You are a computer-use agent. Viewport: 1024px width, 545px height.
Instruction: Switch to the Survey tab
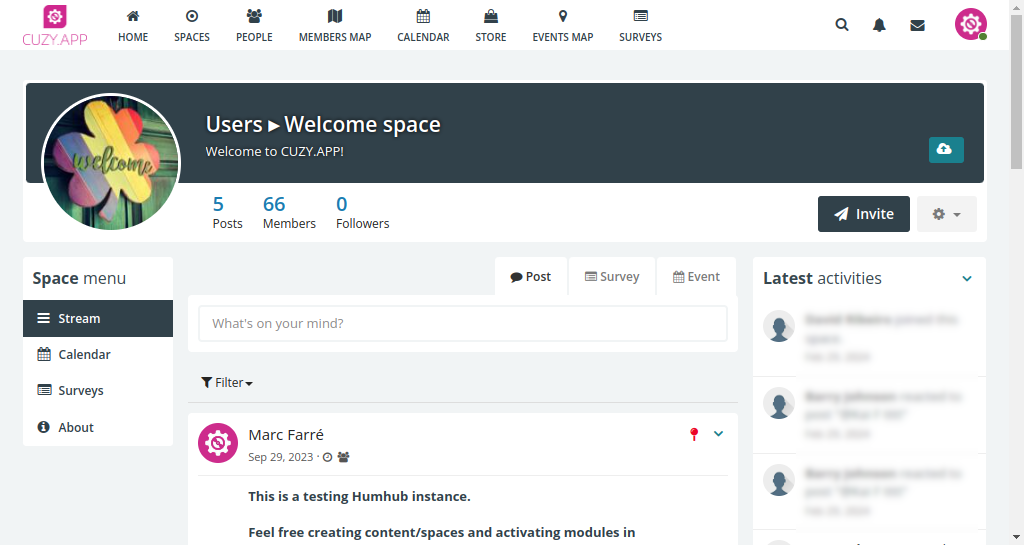(x=612, y=277)
